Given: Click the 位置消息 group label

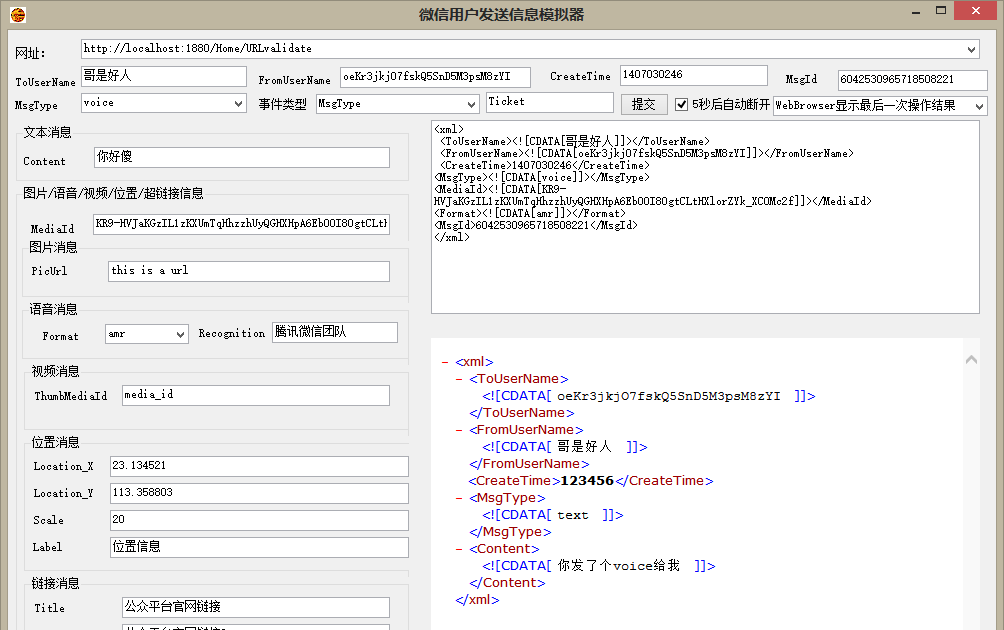Looking at the screenshot, I should point(56,442).
